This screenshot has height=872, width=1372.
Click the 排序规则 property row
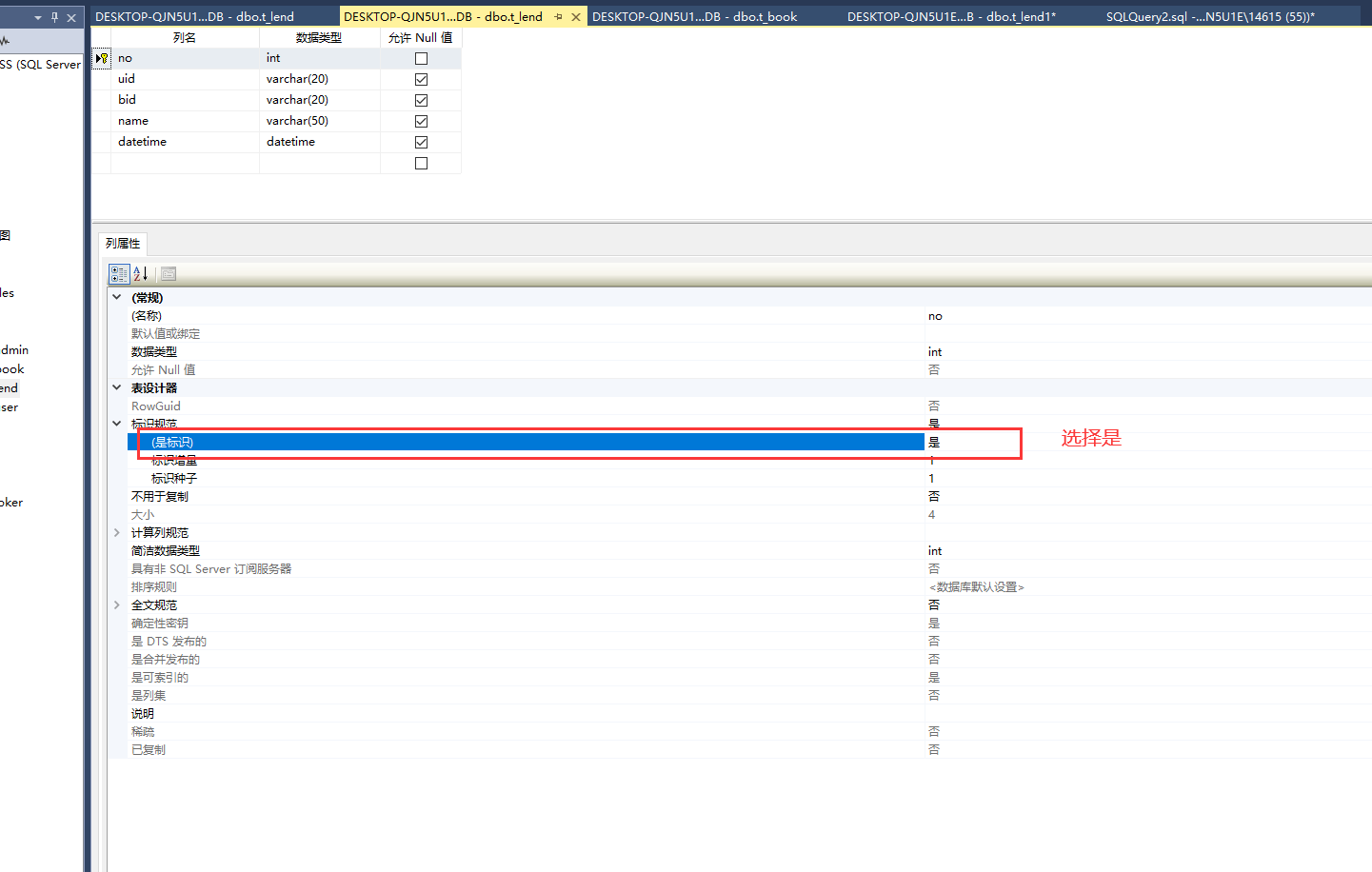[749, 587]
